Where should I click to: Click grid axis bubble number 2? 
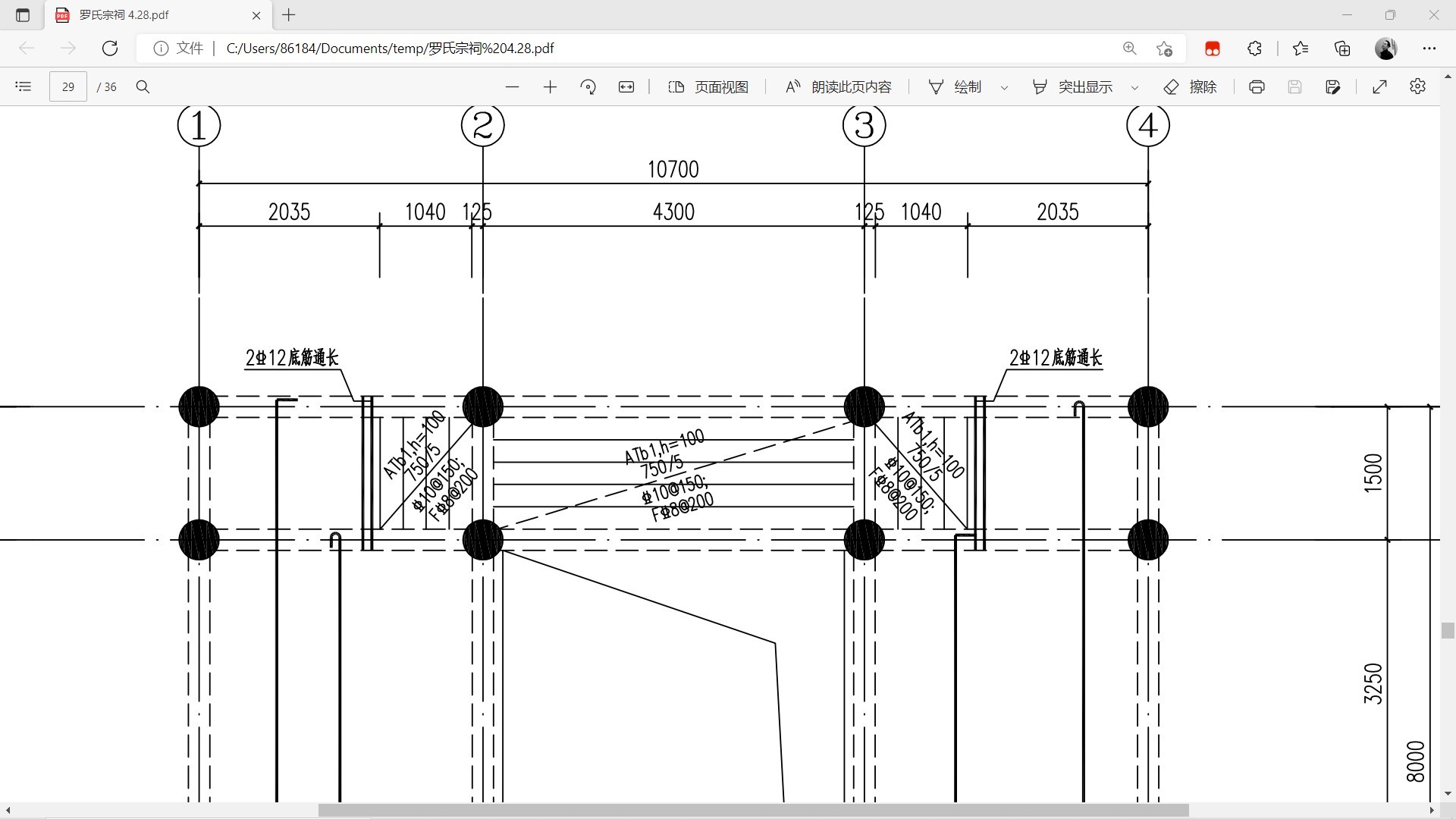pyautogui.click(x=483, y=125)
